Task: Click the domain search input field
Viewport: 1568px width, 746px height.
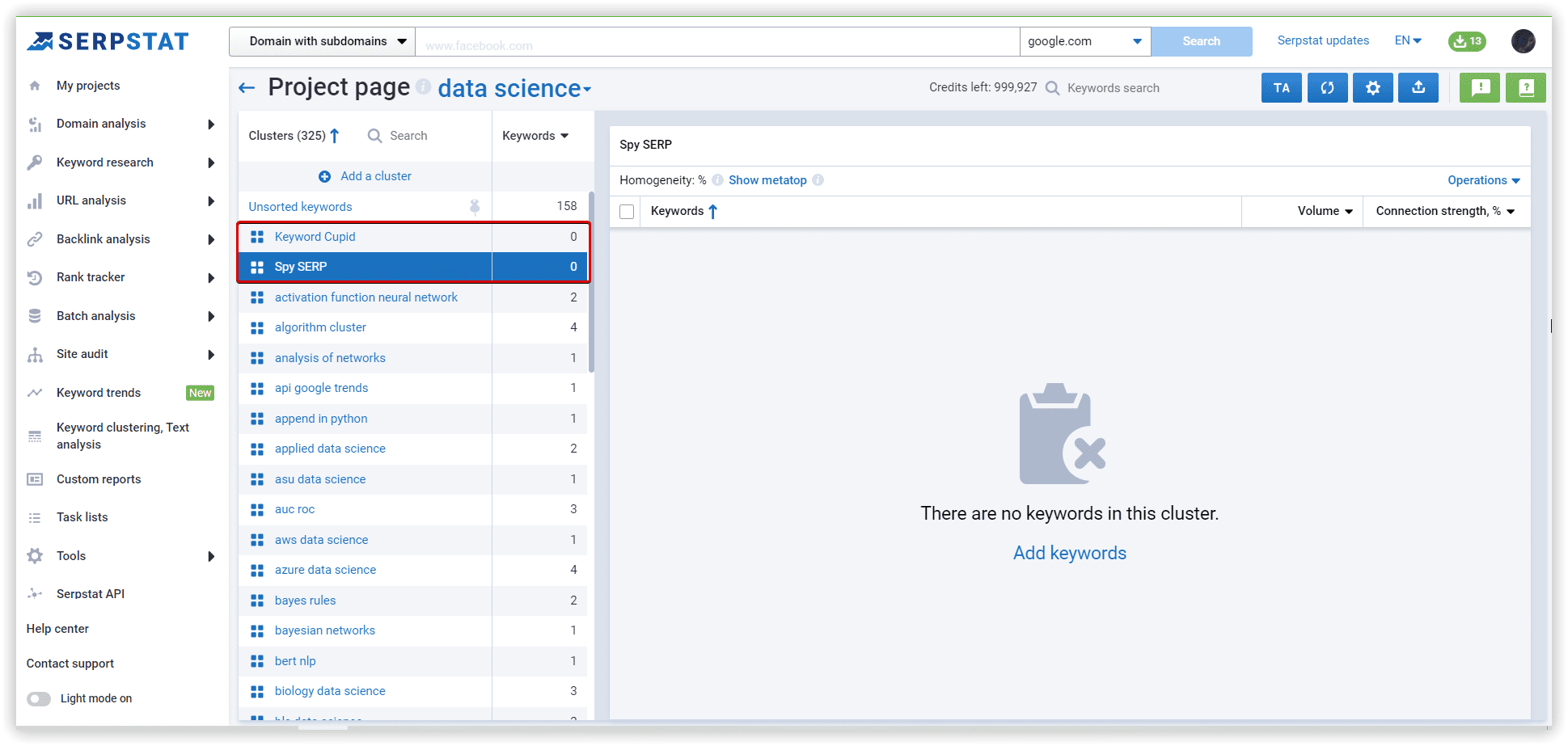Action: coord(716,42)
